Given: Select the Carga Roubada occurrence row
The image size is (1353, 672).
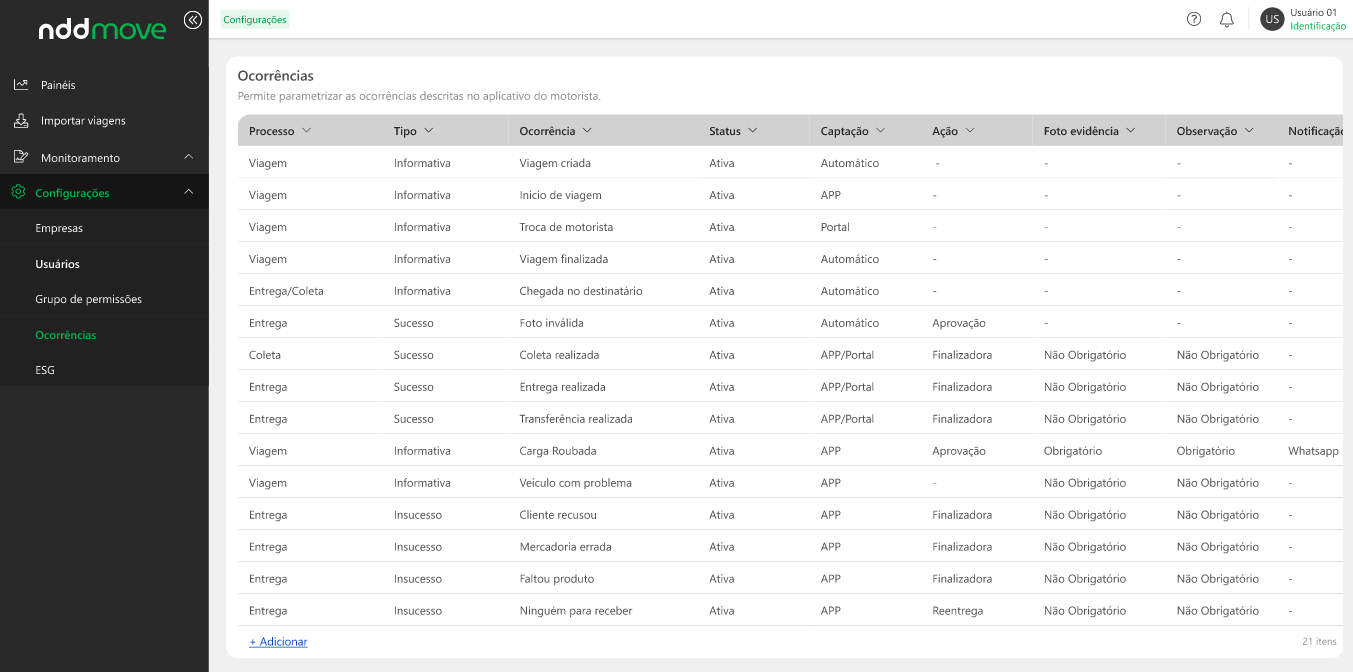Looking at the screenshot, I should point(558,451).
